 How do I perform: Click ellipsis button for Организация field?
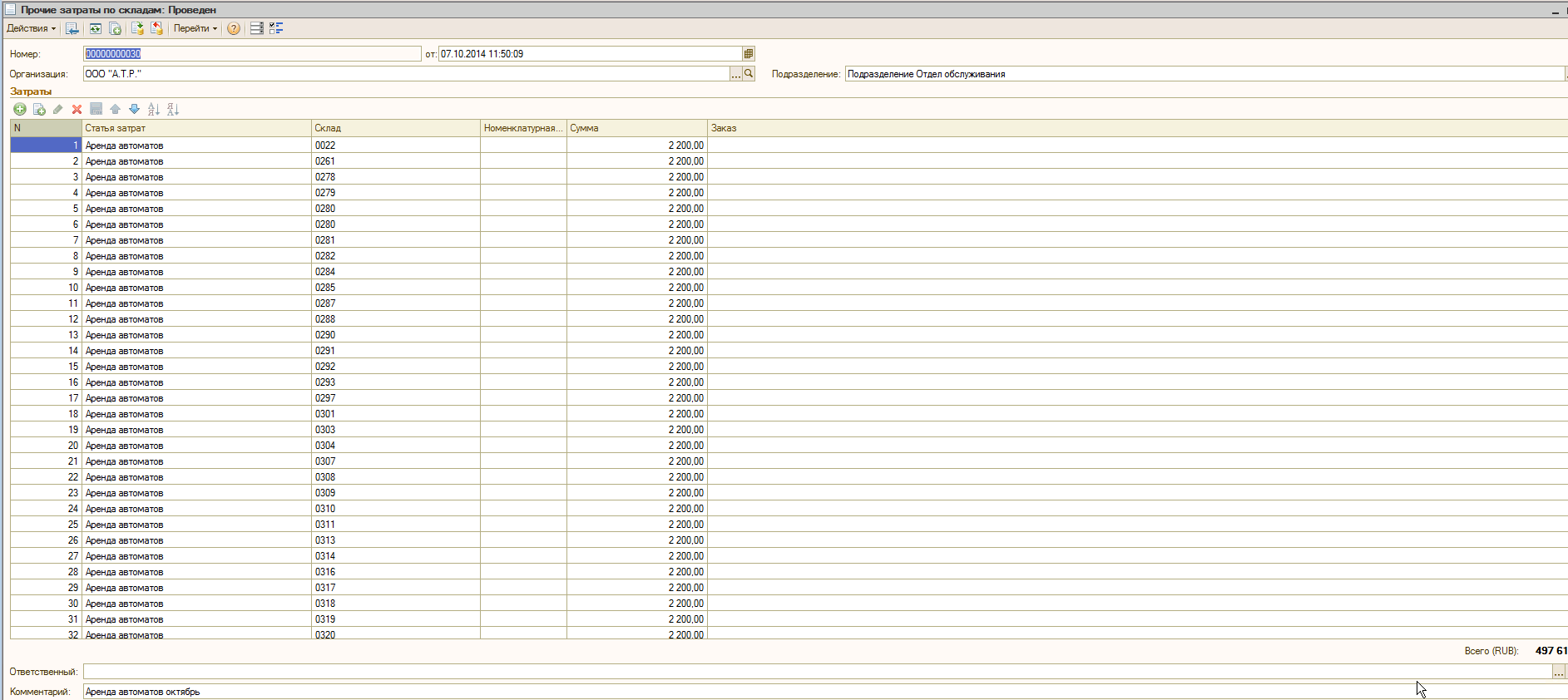tap(735, 74)
